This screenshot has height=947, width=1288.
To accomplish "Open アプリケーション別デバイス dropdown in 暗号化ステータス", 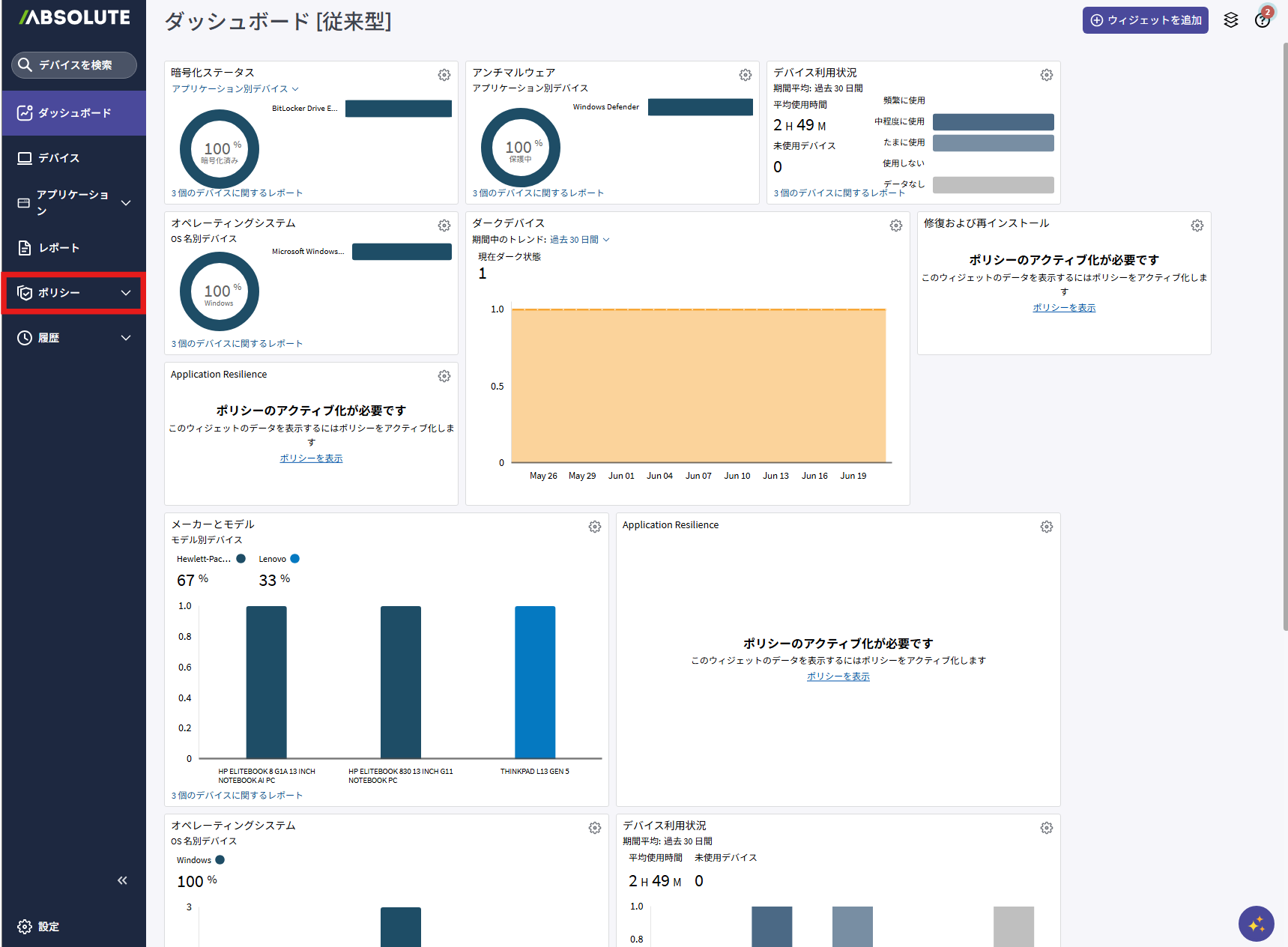I will [235, 88].
